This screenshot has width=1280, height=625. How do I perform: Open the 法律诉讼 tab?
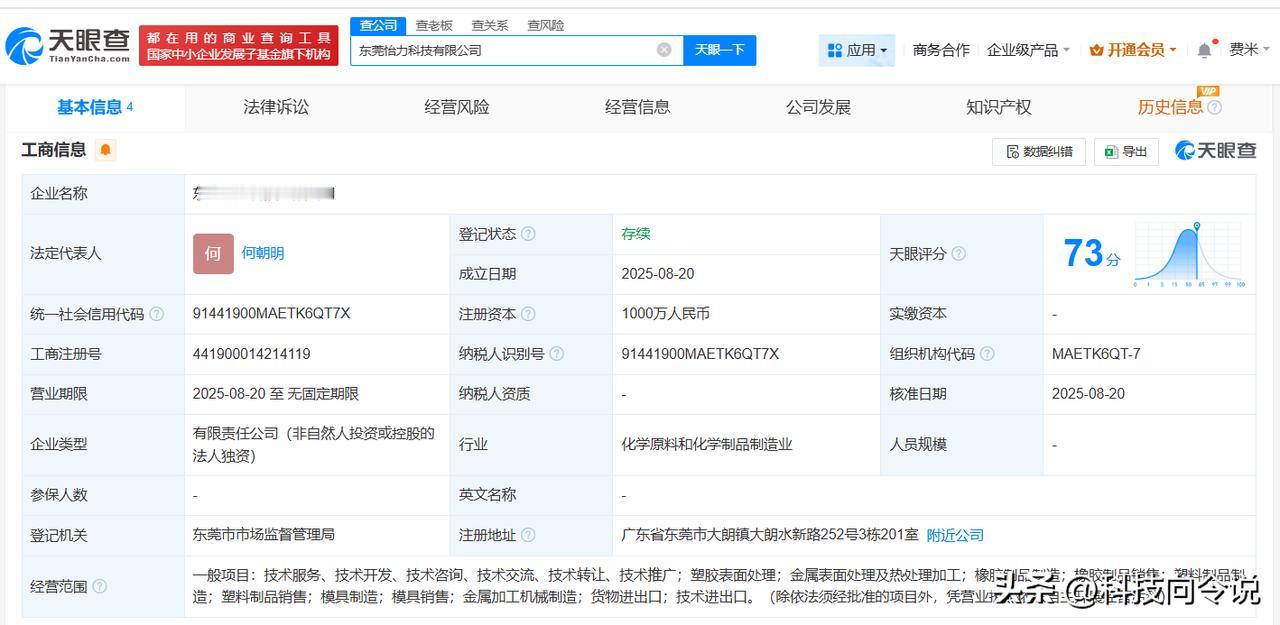(276, 107)
